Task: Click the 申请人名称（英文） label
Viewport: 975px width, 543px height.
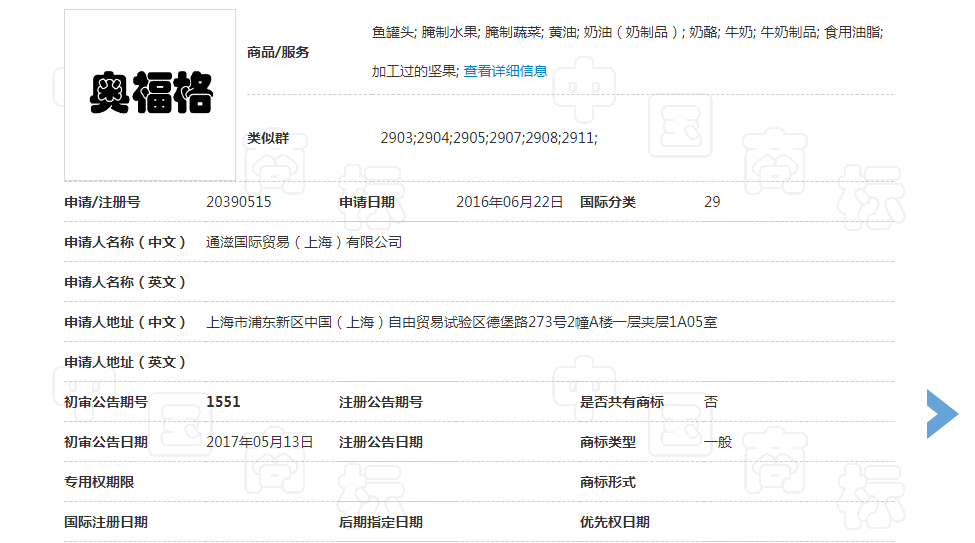Action: [125, 282]
